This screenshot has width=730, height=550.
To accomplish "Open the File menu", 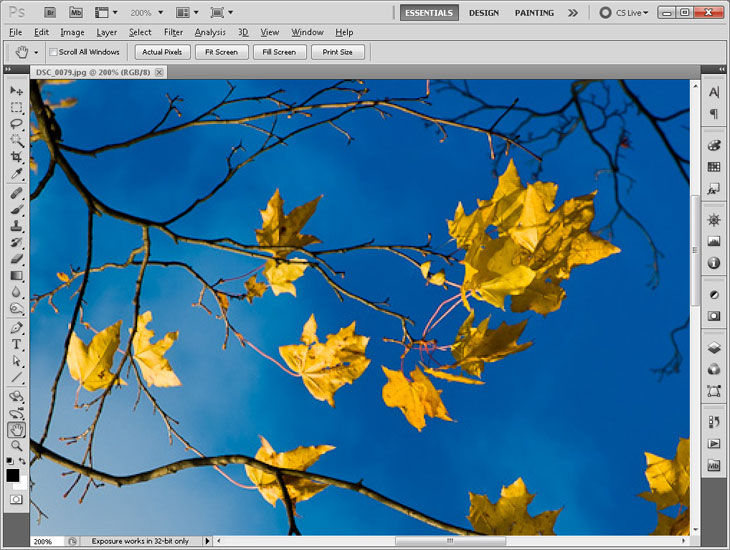I will (x=15, y=32).
